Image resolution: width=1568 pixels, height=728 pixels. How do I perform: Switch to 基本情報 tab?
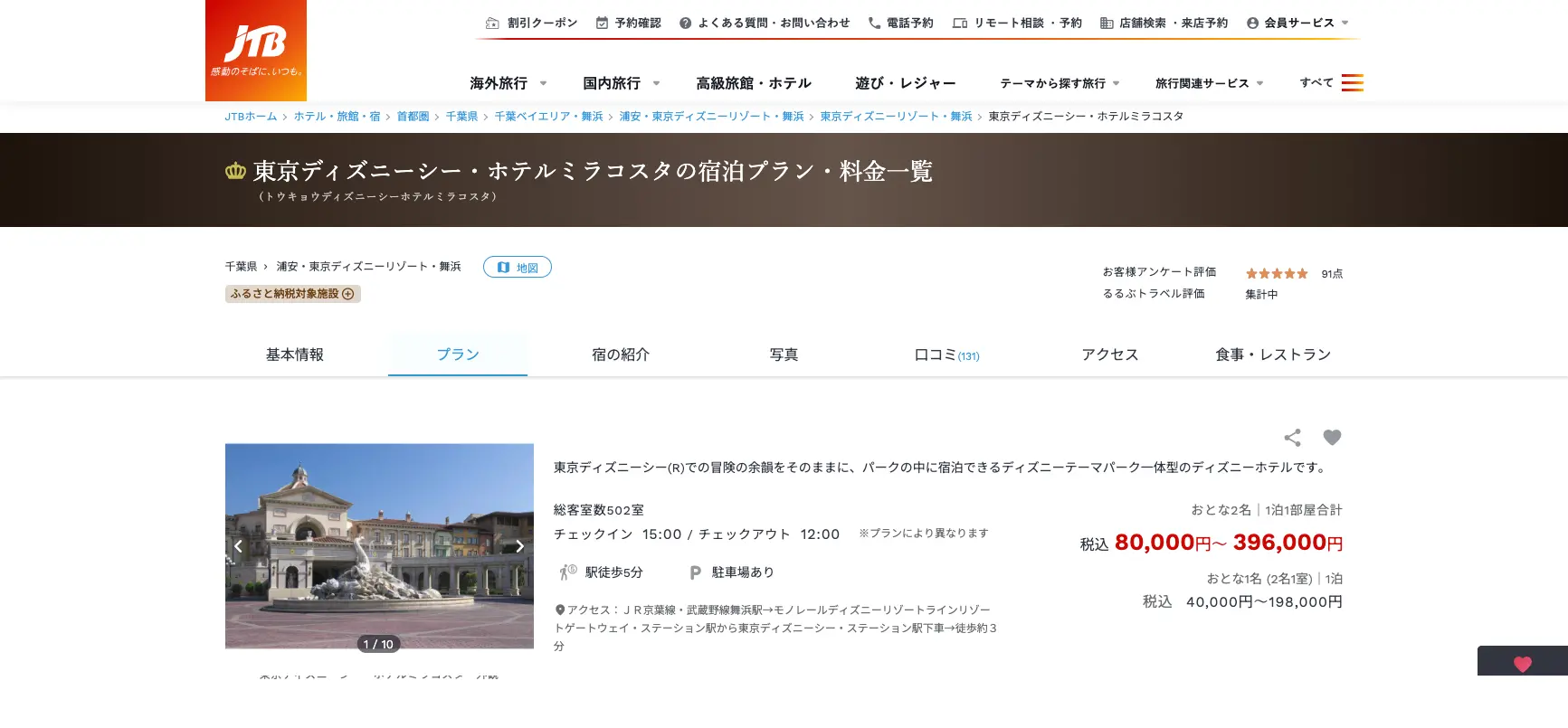coord(294,355)
